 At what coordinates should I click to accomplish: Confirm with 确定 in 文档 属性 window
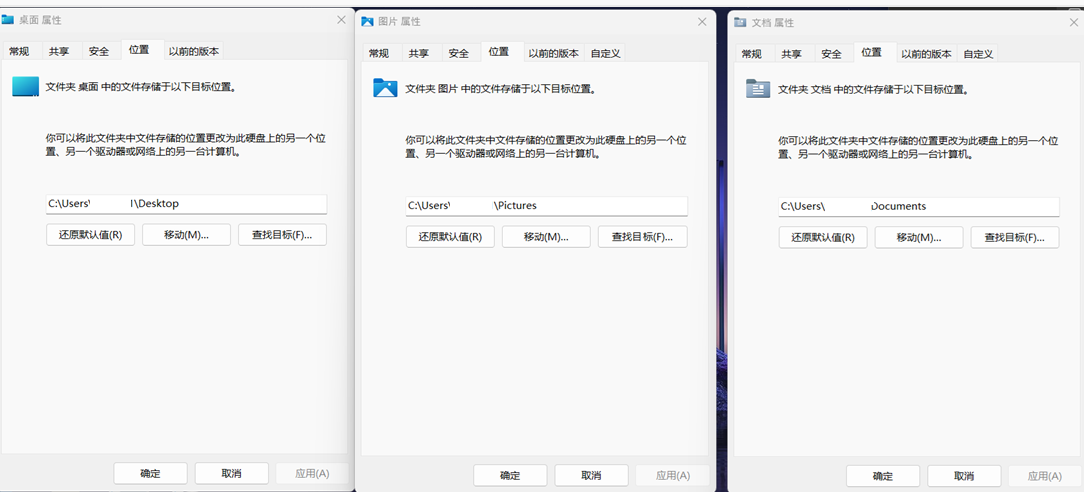point(883,476)
